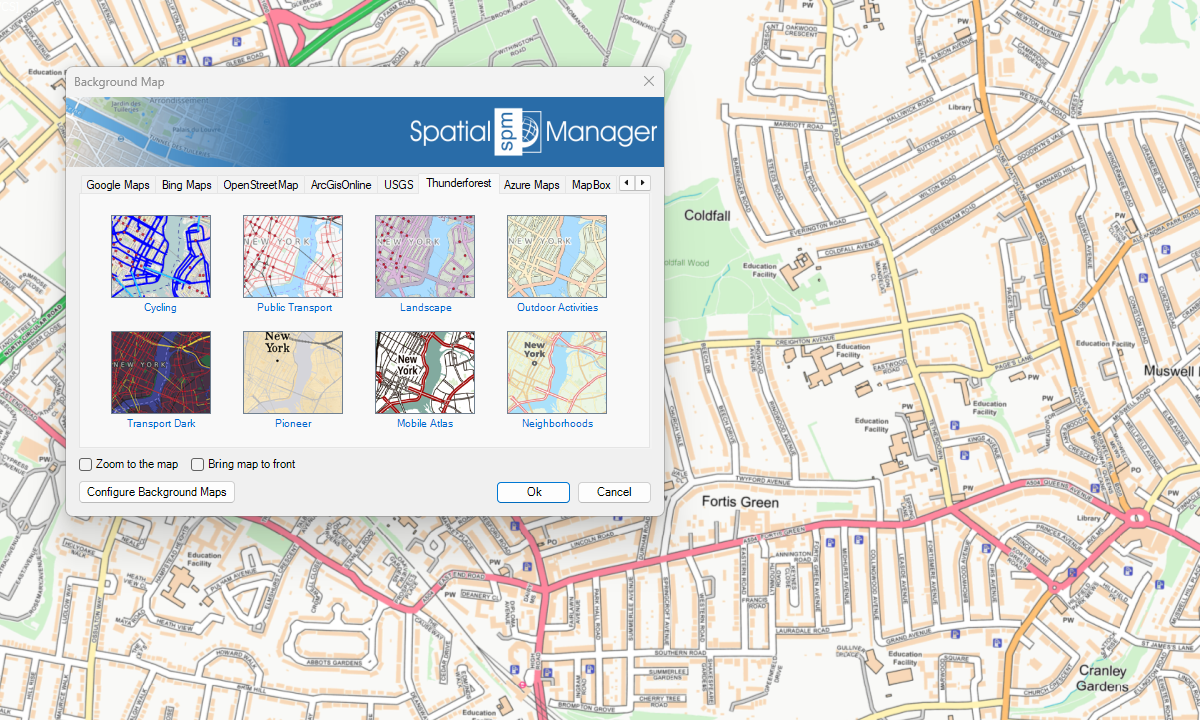Choose the Pioneer map thumbnail

pyautogui.click(x=292, y=372)
